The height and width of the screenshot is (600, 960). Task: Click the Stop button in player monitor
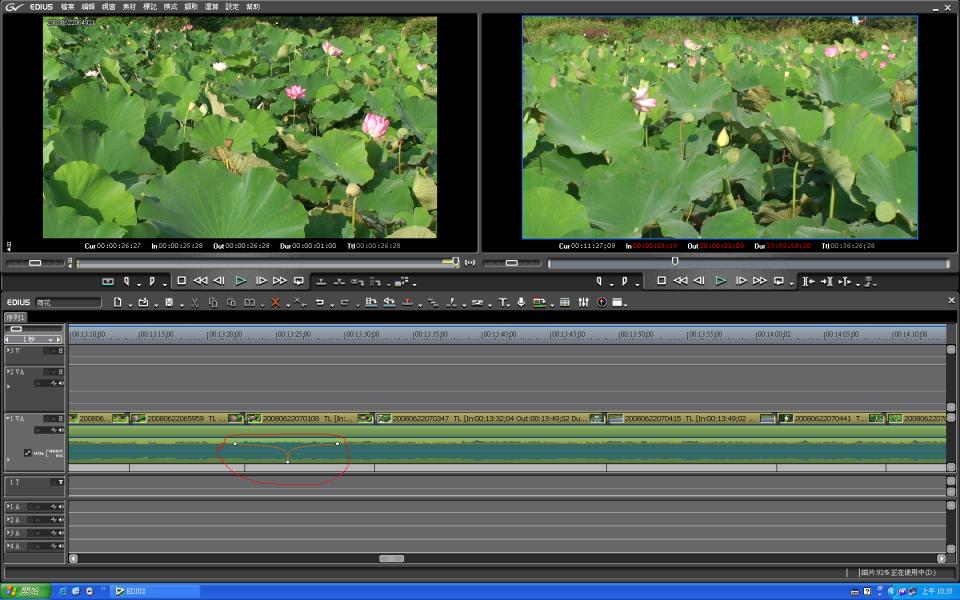click(x=181, y=281)
